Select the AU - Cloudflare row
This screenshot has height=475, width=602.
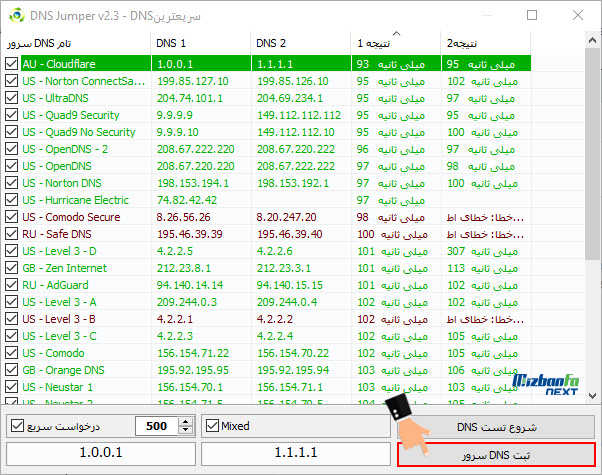click(268, 64)
